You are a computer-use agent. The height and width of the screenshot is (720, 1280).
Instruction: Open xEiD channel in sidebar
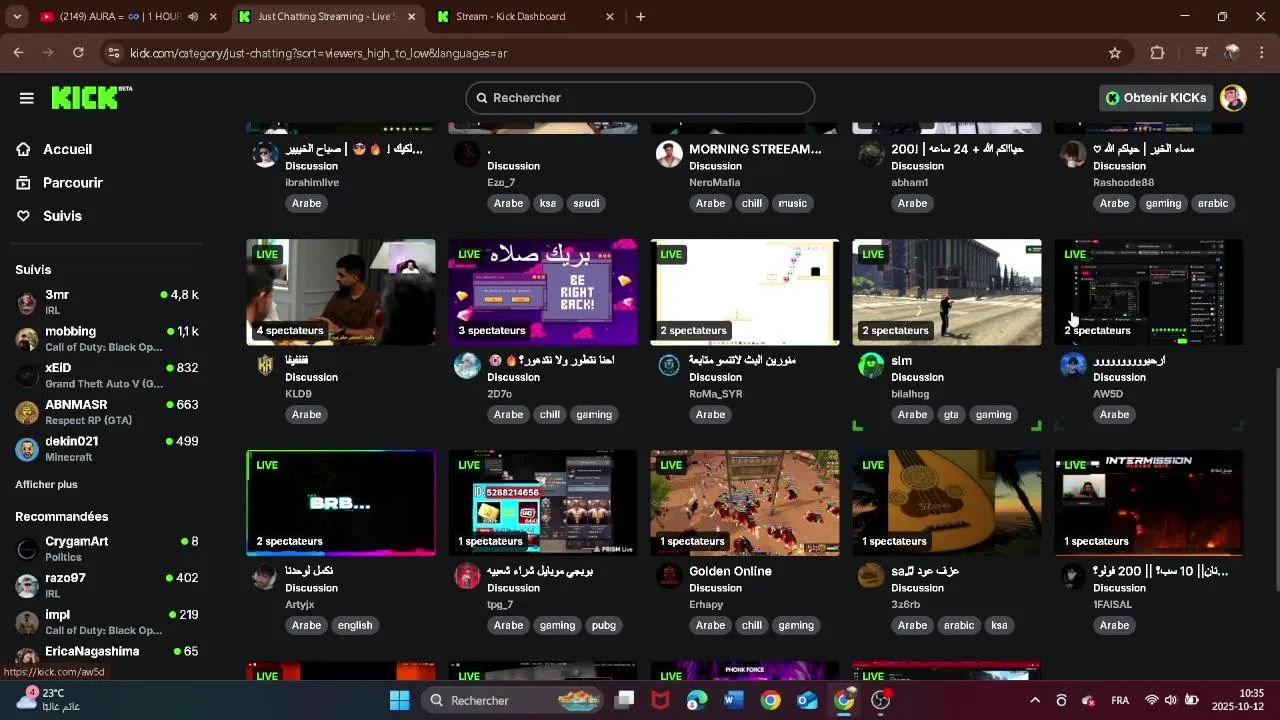coord(107,375)
